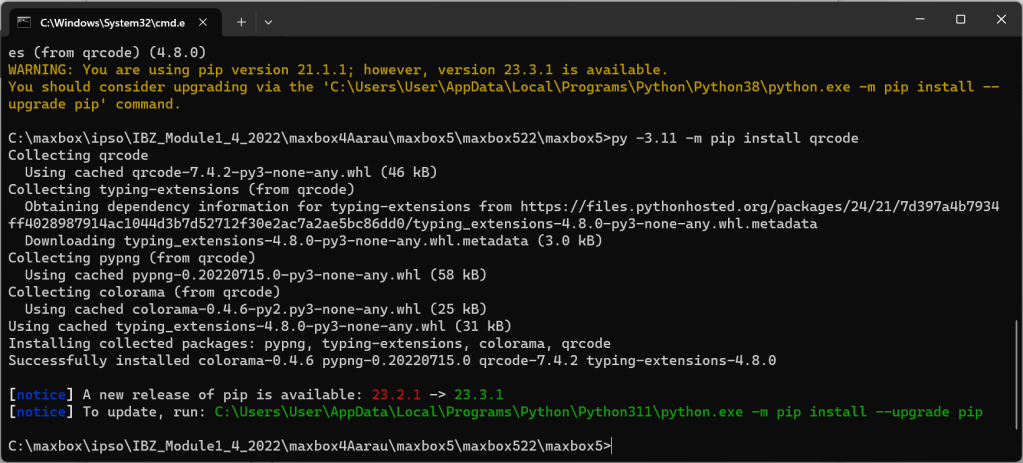This screenshot has width=1023, height=463.
Task: Click the green 23.3.1 version number
Action: (x=478, y=394)
